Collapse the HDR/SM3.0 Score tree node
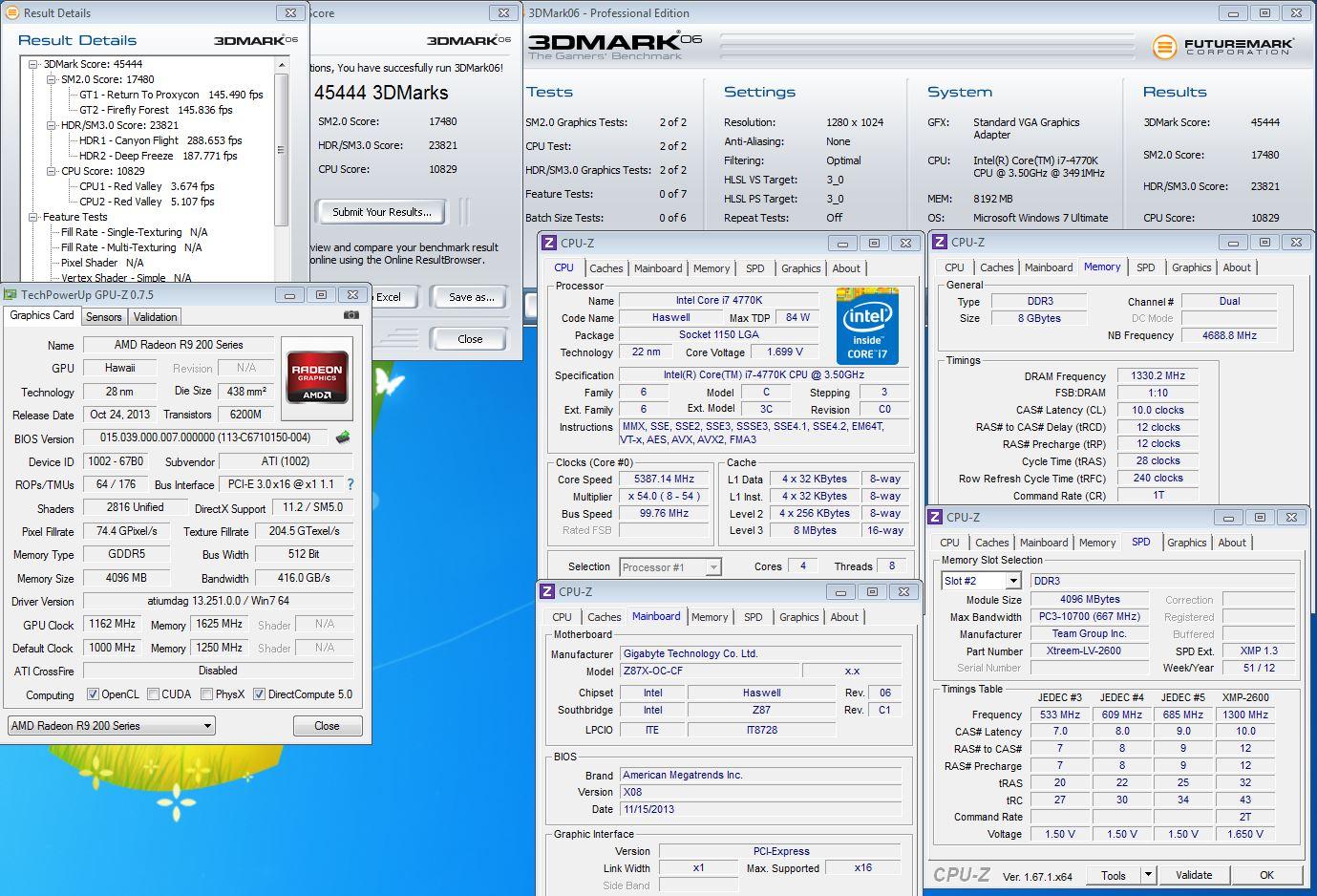Screen dimensions: 1317x896 click(x=52, y=125)
